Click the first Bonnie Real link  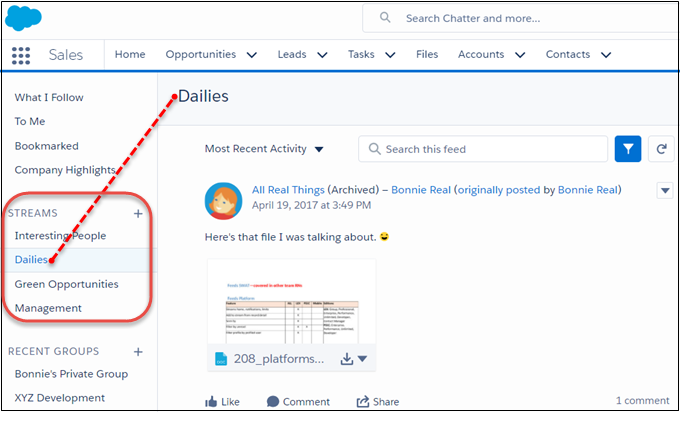point(421,190)
